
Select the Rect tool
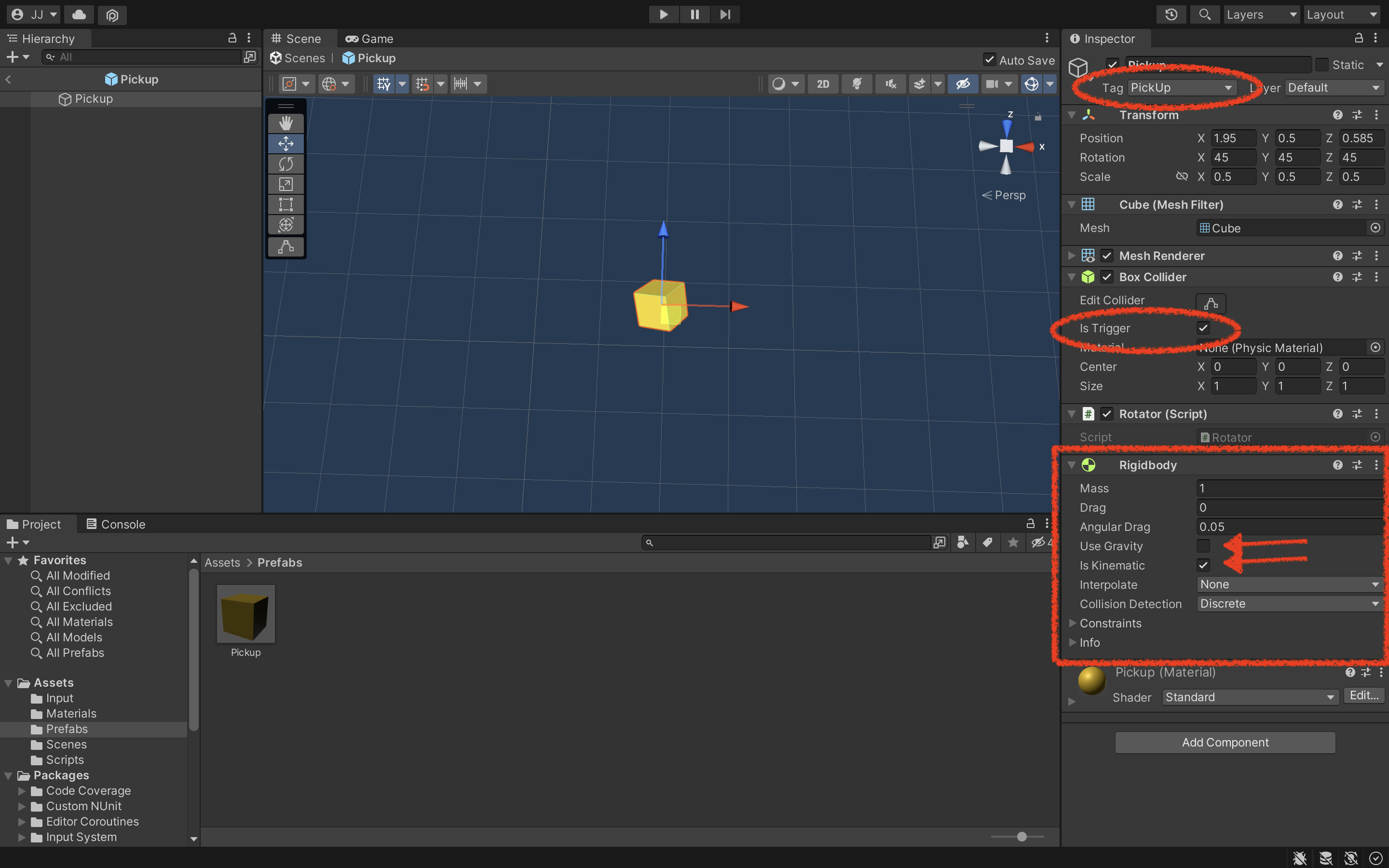pos(286,204)
